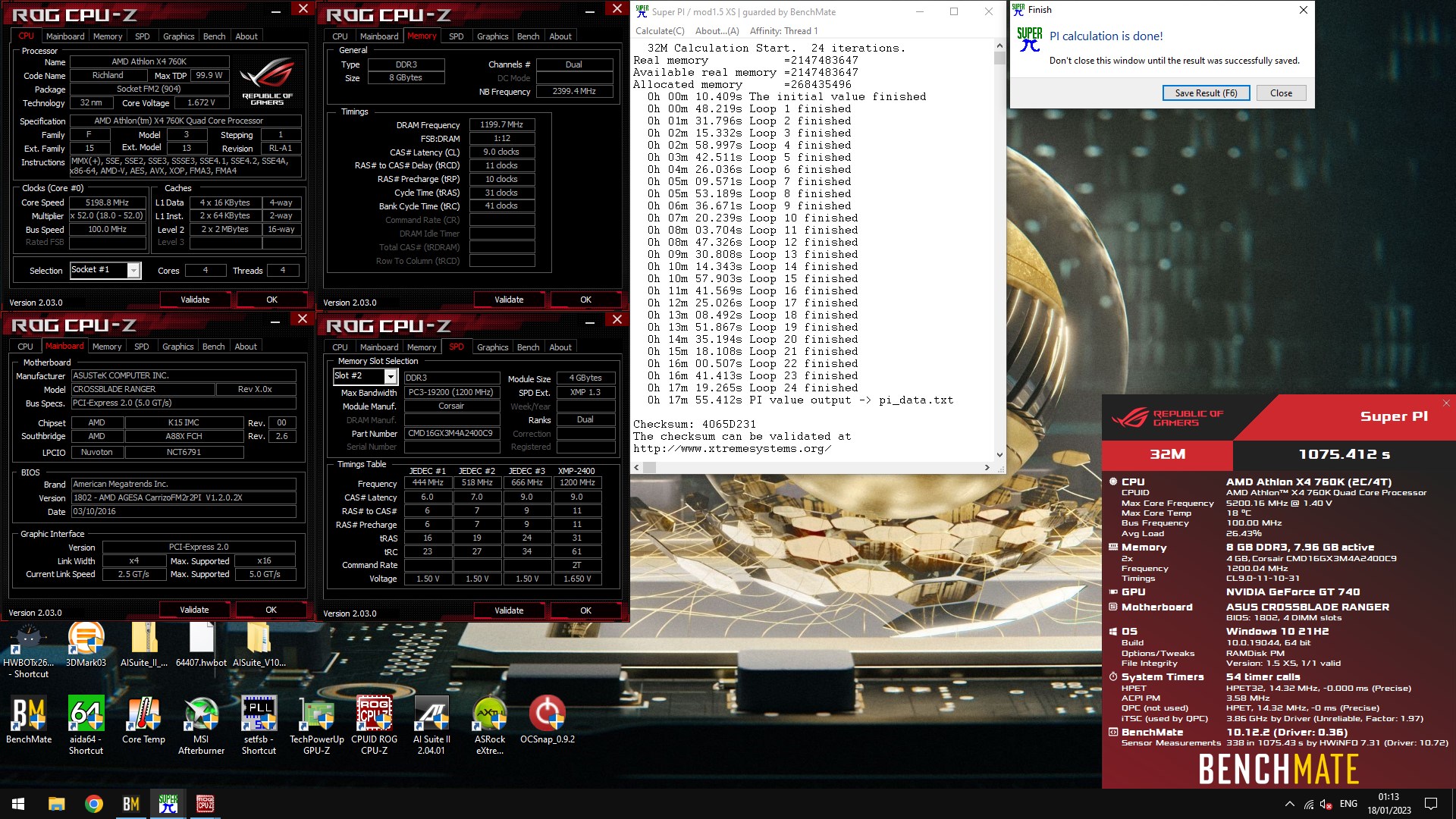The height and width of the screenshot is (819, 1456).
Task: Click Validate in the Mainboard window
Action: click(194, 610)
